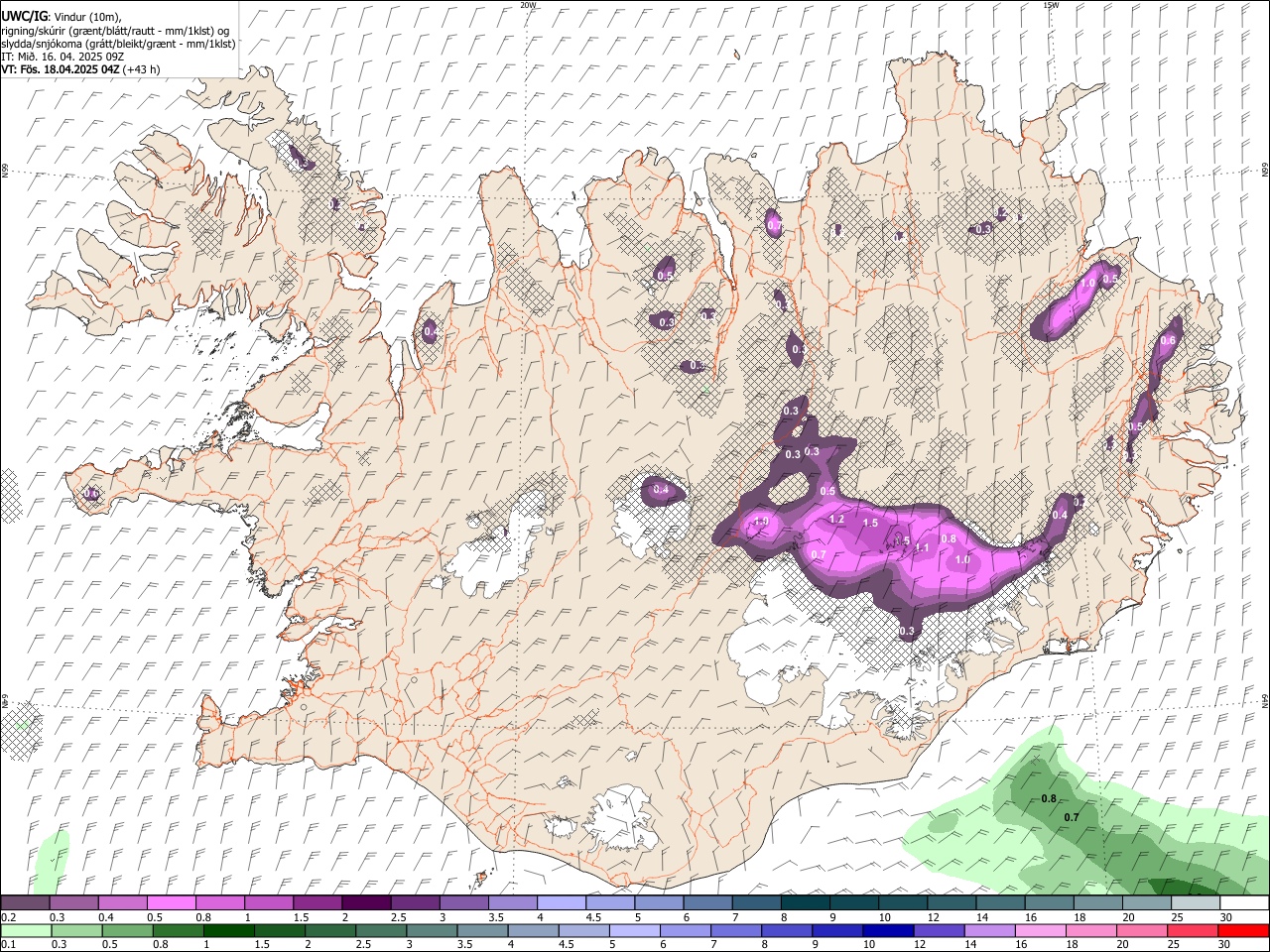Click the darkest purple 2–2.5 snow legend swatch
This screenshot has height=952, width=1270.
(x=365, y=903)
